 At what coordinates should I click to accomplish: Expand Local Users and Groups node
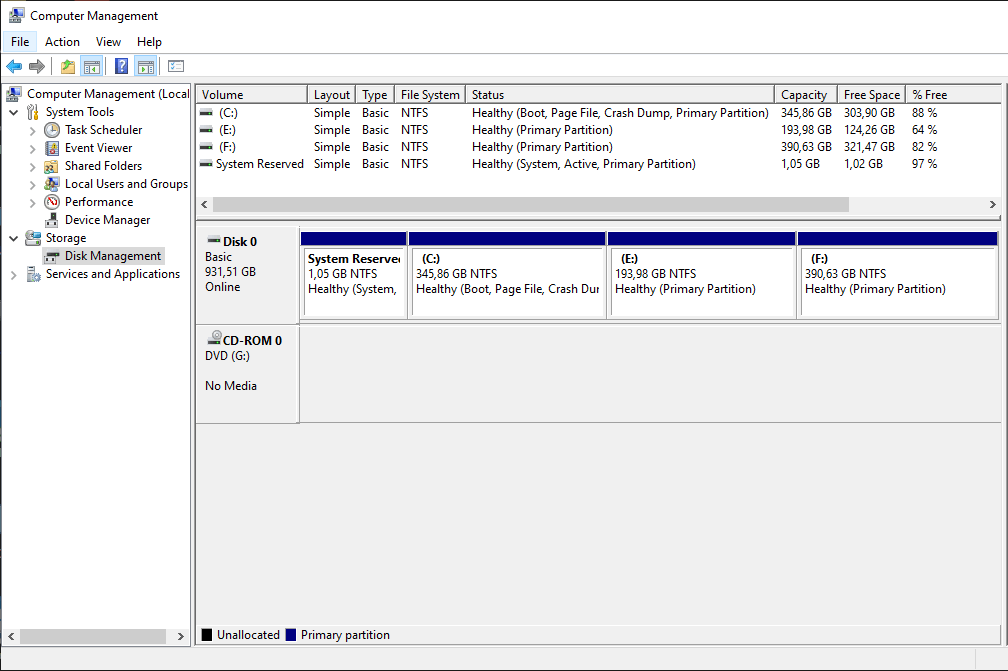coord(32,184)
